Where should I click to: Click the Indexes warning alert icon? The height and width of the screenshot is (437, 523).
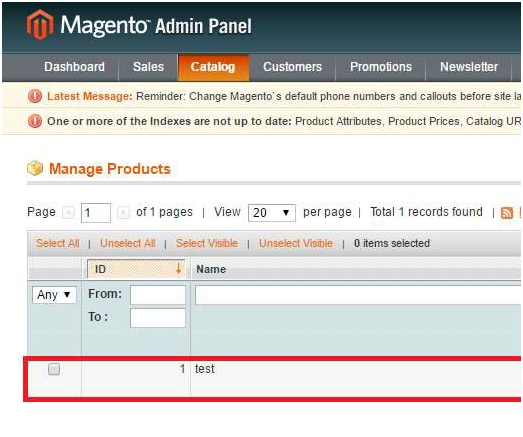pyautogui.click(x=35, y=121)
